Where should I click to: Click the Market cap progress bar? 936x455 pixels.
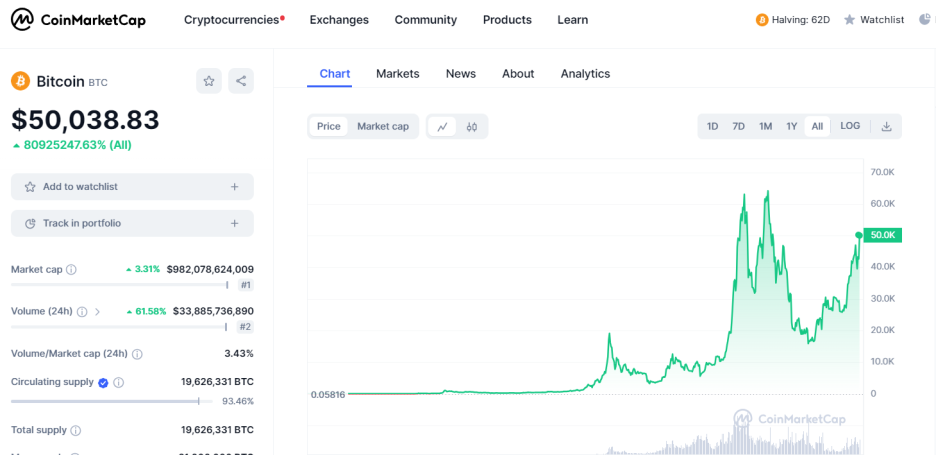click(x=120, y=285)
